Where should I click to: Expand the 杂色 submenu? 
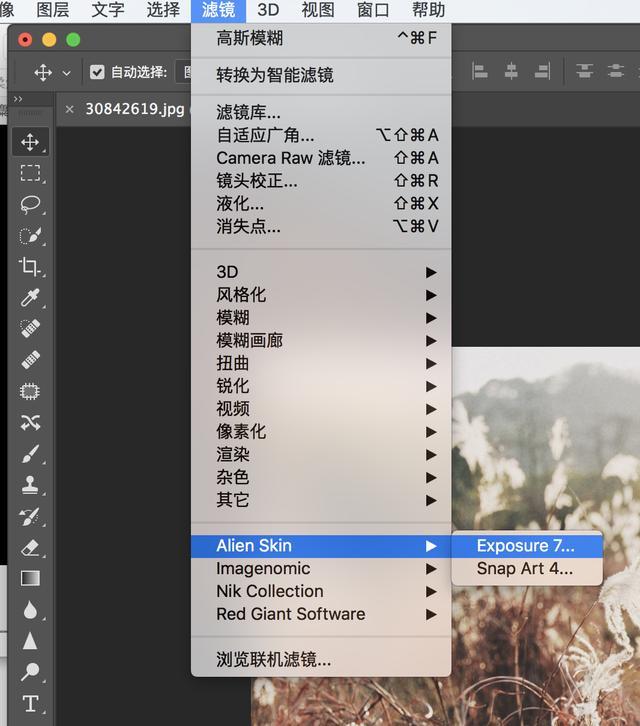click(x=321, y=477)
